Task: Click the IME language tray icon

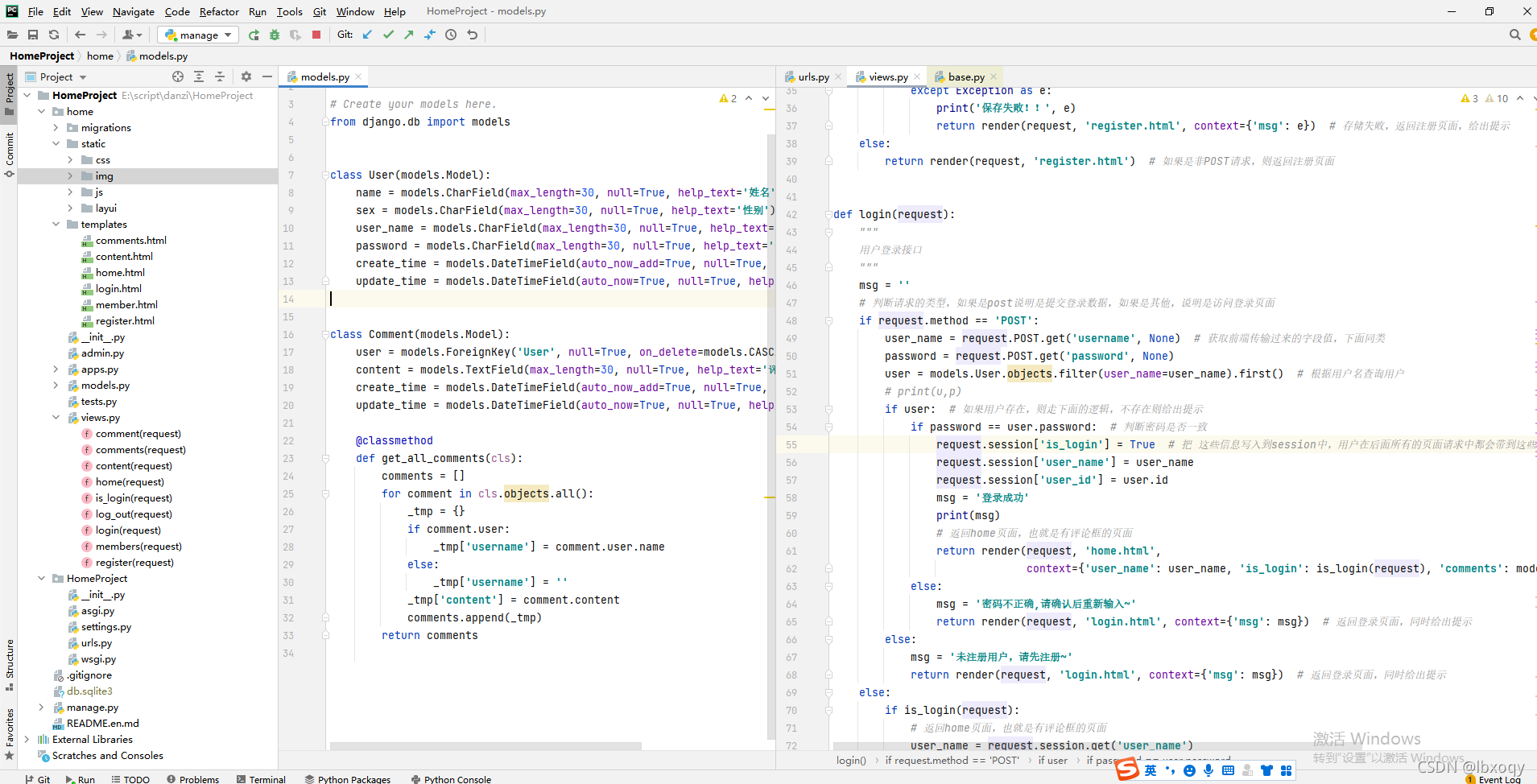Action: (x=1151, y=770)
